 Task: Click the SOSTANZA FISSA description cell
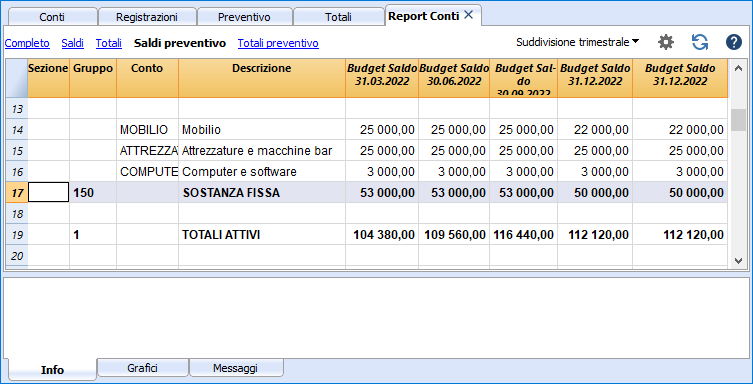click(x=262, y=193)
